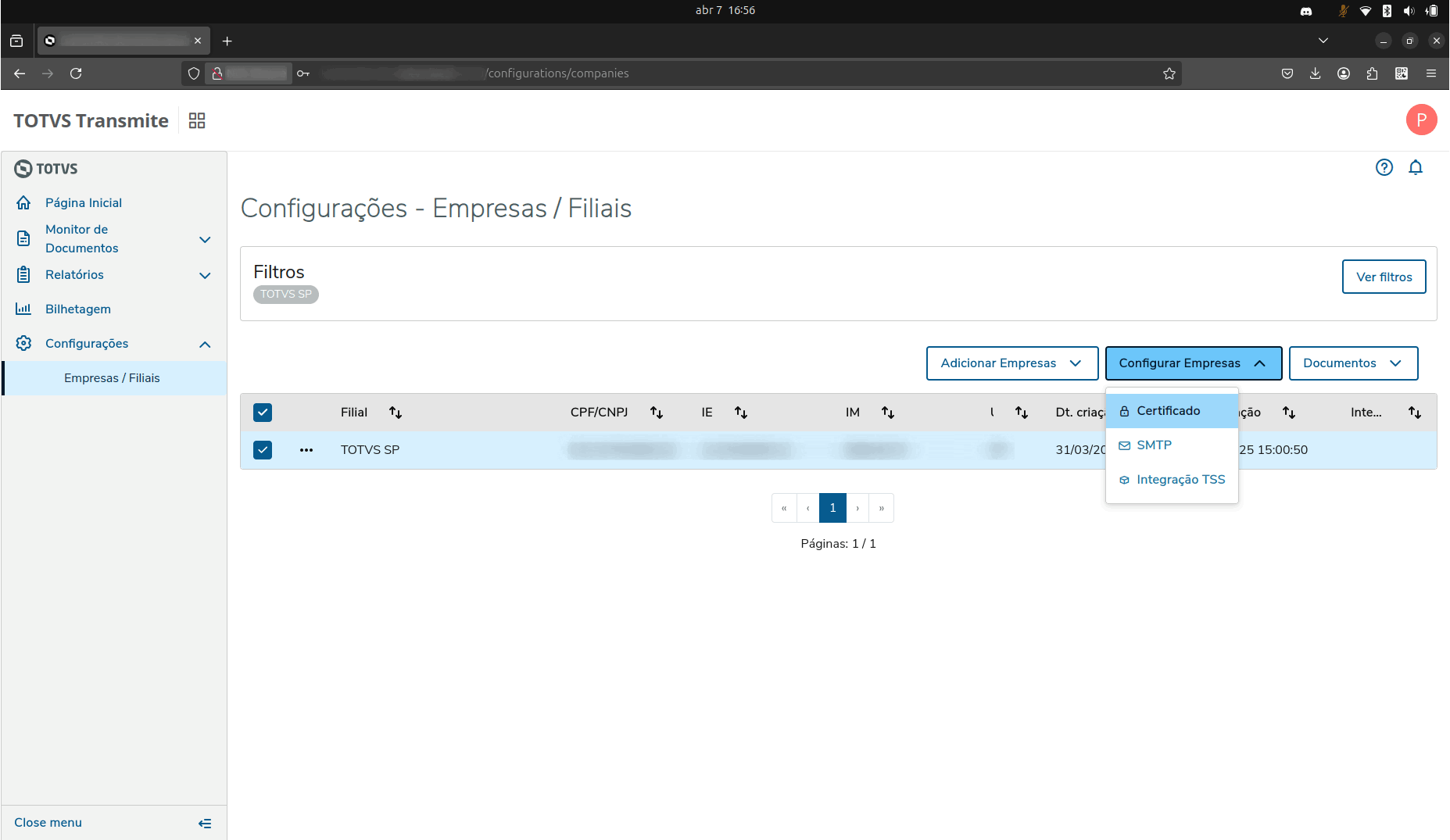Sort table by CPF/CNPJ column
Image resolution: width=1450 pixels, height=840 pixels.
click(657, 412)
